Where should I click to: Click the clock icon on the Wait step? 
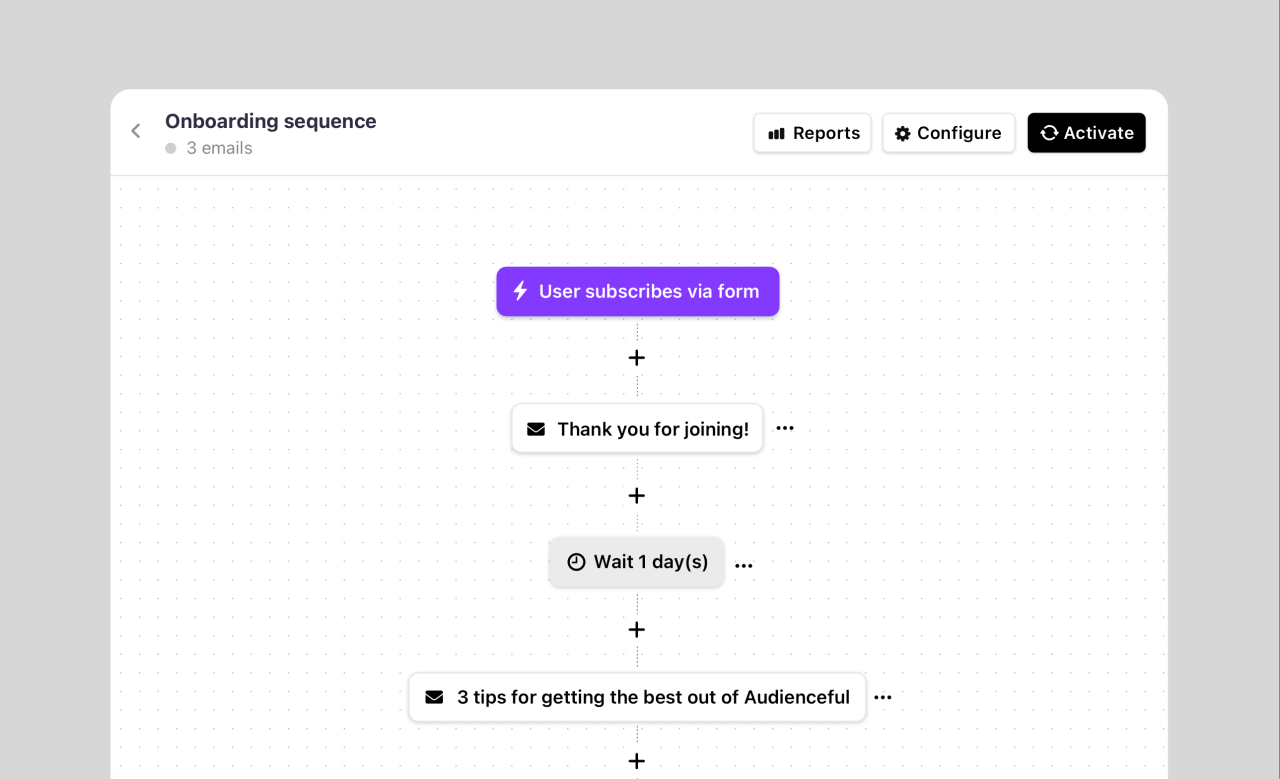coord(577,562)
